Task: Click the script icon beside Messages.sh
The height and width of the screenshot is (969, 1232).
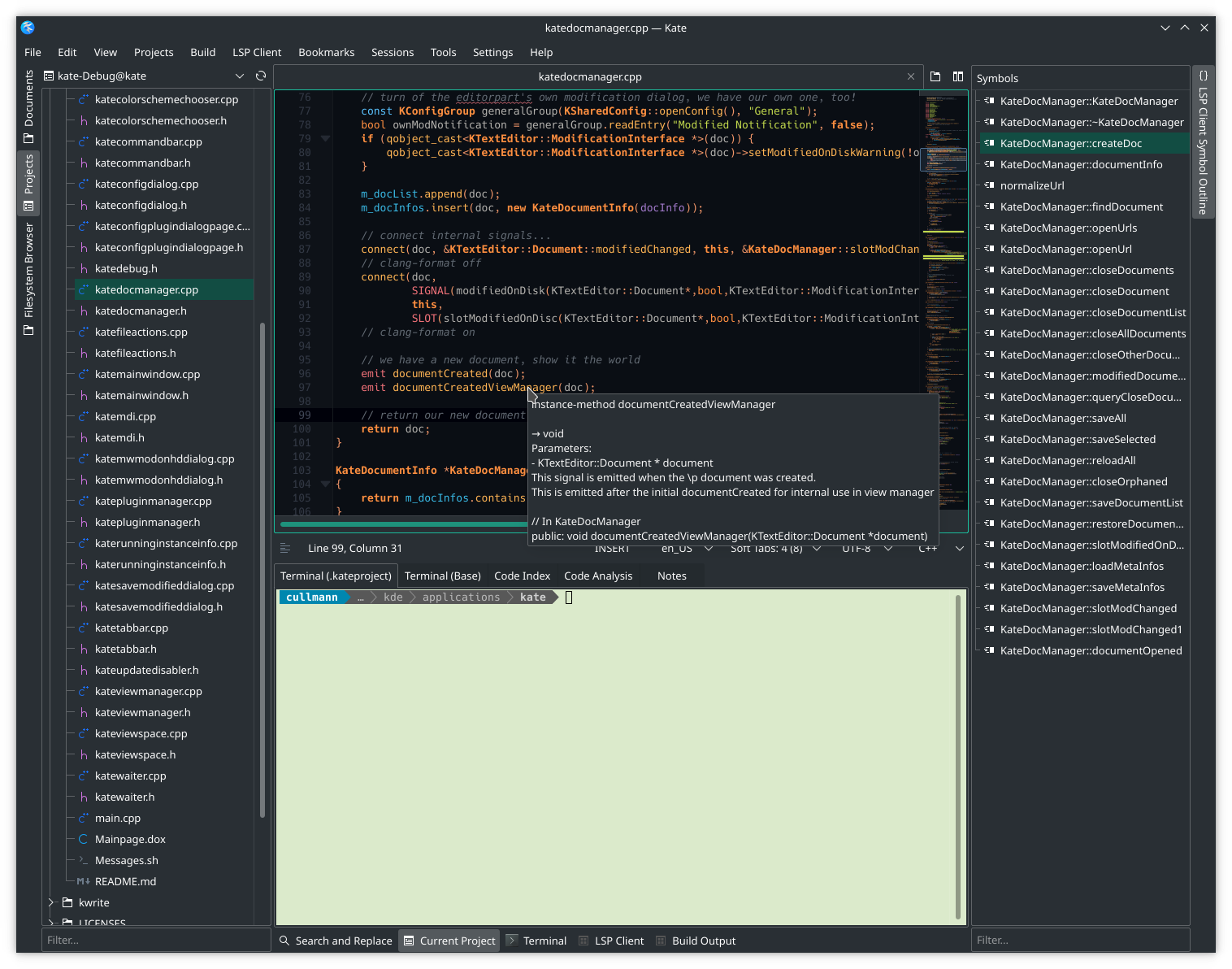Action: pyautogui.click(x=83, y=860)
